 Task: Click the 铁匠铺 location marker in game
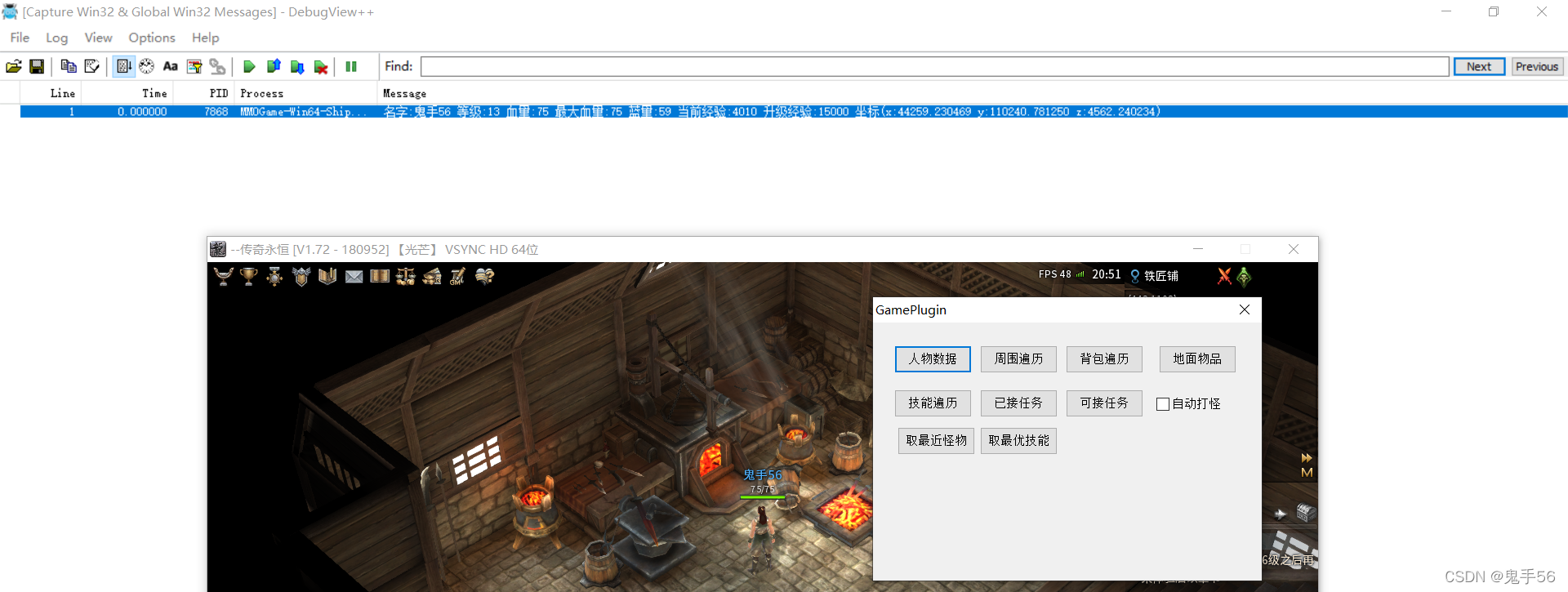tap(1154, 276)
